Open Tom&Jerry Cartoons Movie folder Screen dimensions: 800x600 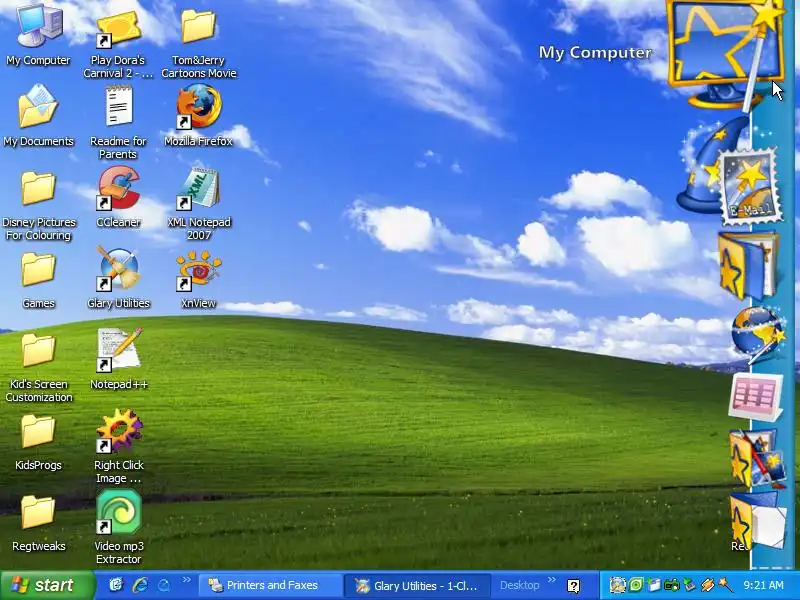[198, 42]
